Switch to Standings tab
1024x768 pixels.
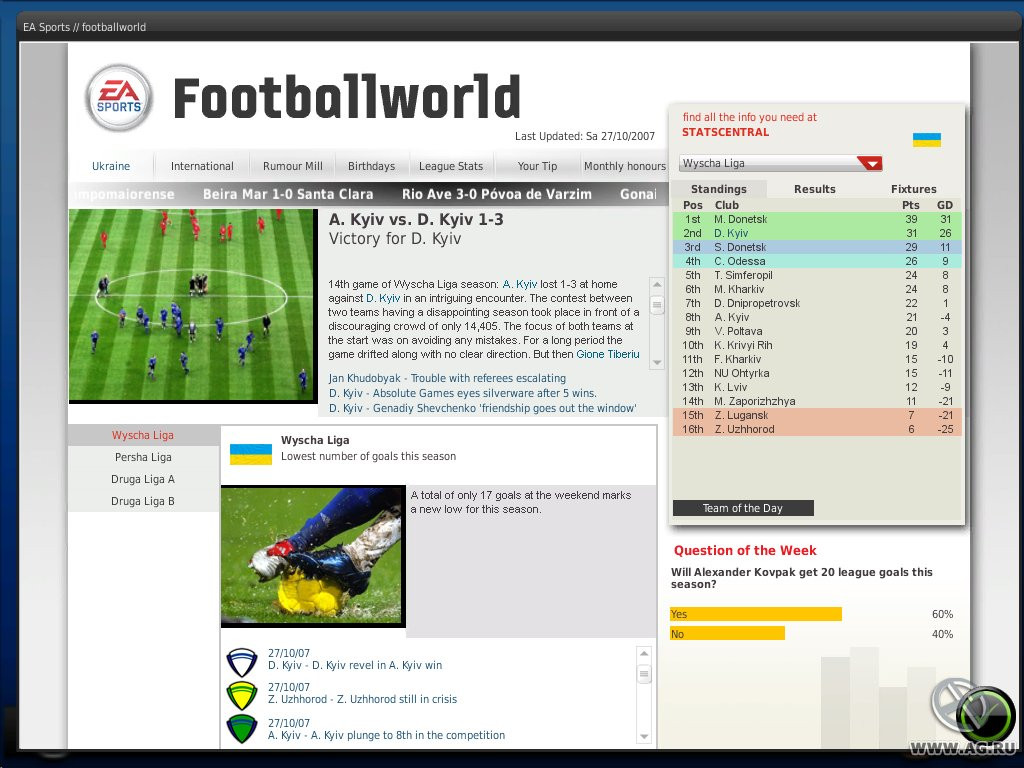(x=718, y=189)
